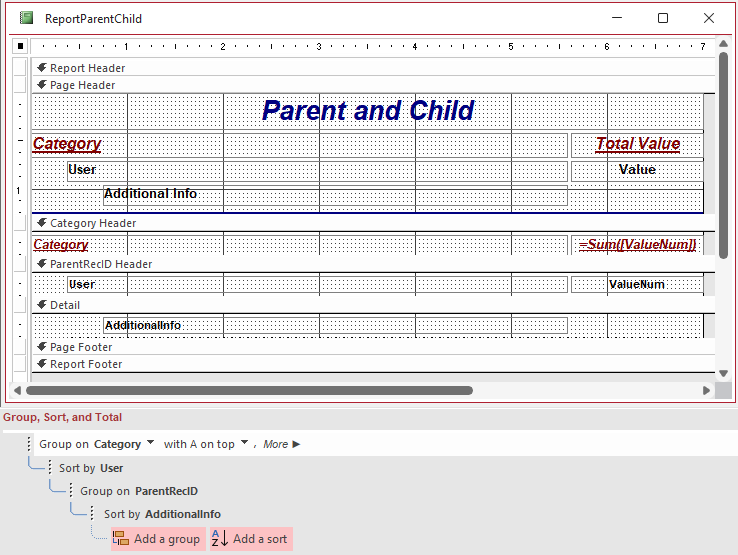Select the User text box in ParentRecID Header
The width and height of the screenshot is (738, 555).
pos(317,285)
